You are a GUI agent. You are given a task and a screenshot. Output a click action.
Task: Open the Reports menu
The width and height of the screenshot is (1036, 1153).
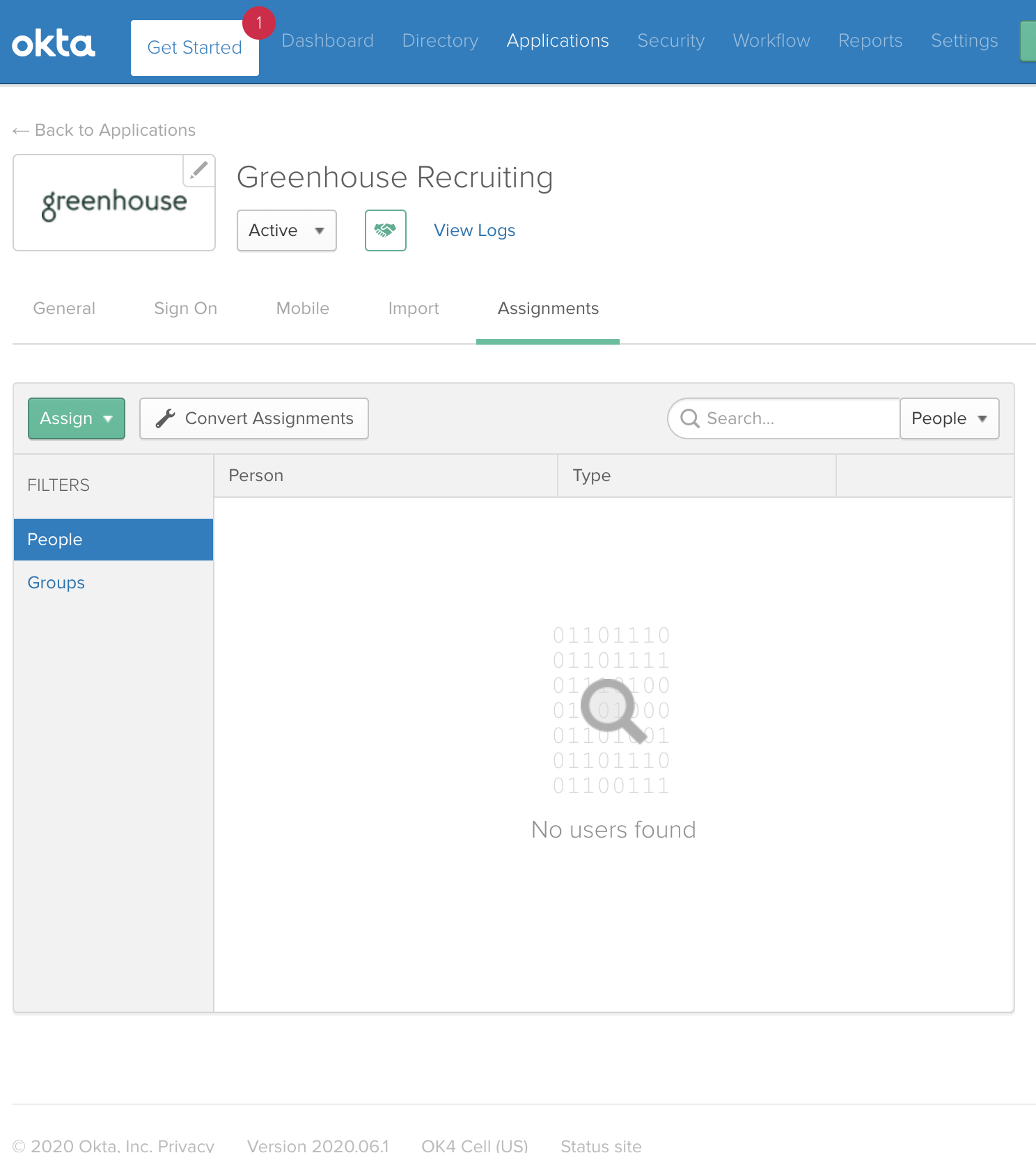point(870,40)
